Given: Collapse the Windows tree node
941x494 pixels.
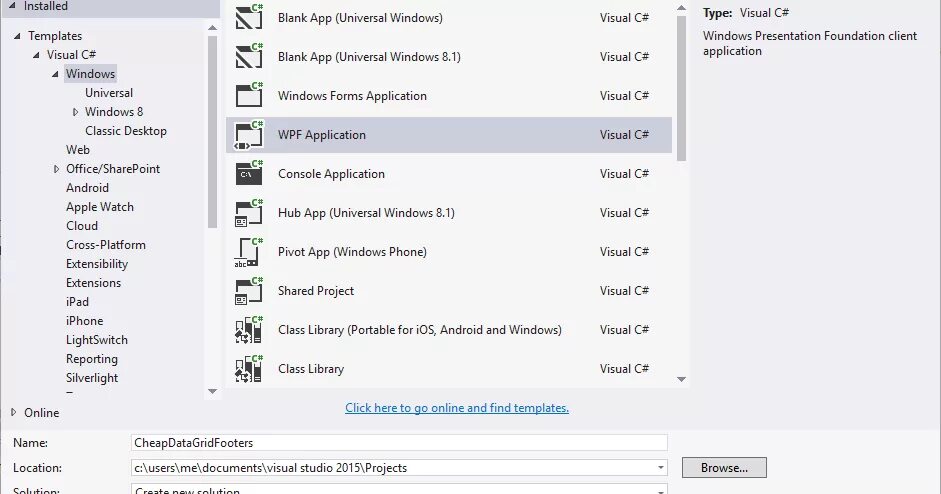Looking at the screenshot, I should tap(55, 74).
